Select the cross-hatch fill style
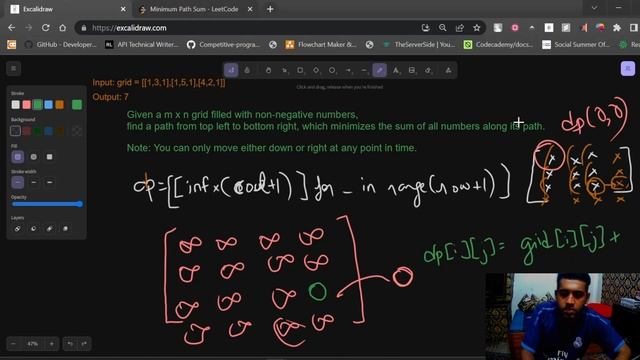 [33, 157]
